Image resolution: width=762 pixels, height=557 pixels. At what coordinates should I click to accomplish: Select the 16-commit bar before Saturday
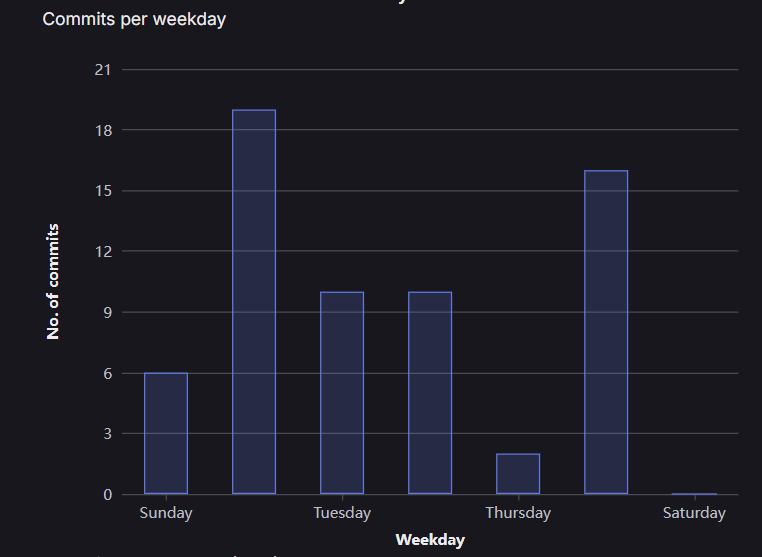coord(606,332)
